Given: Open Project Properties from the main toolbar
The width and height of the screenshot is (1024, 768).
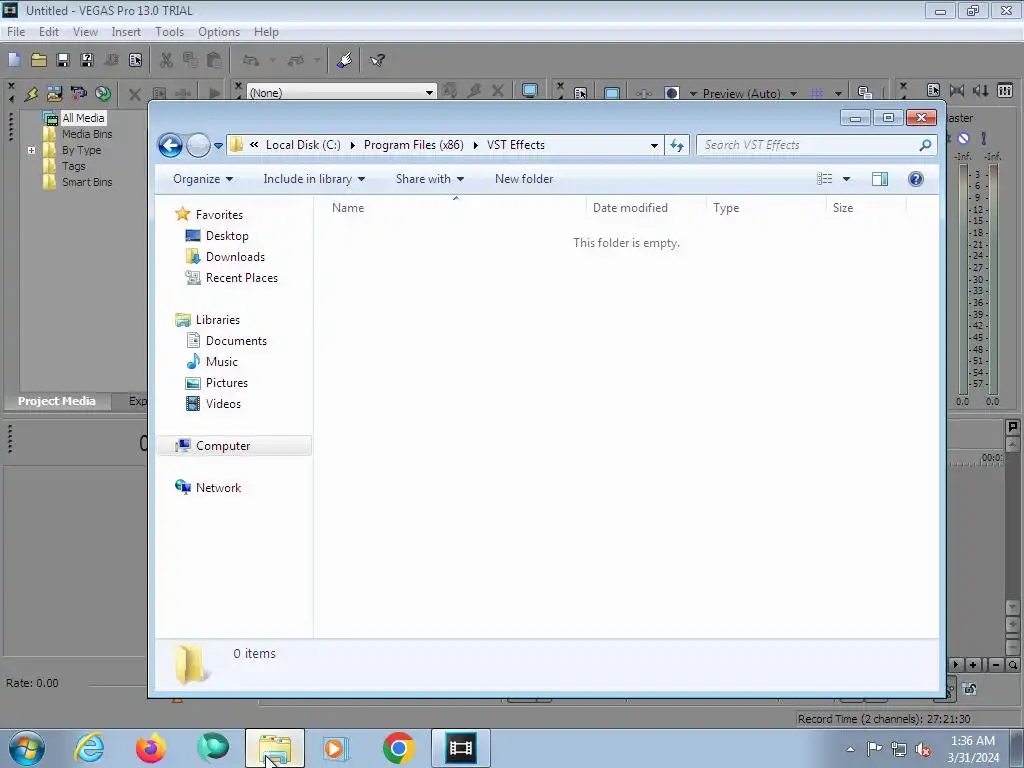Looking at the screenshot, I should click(135, 60).
